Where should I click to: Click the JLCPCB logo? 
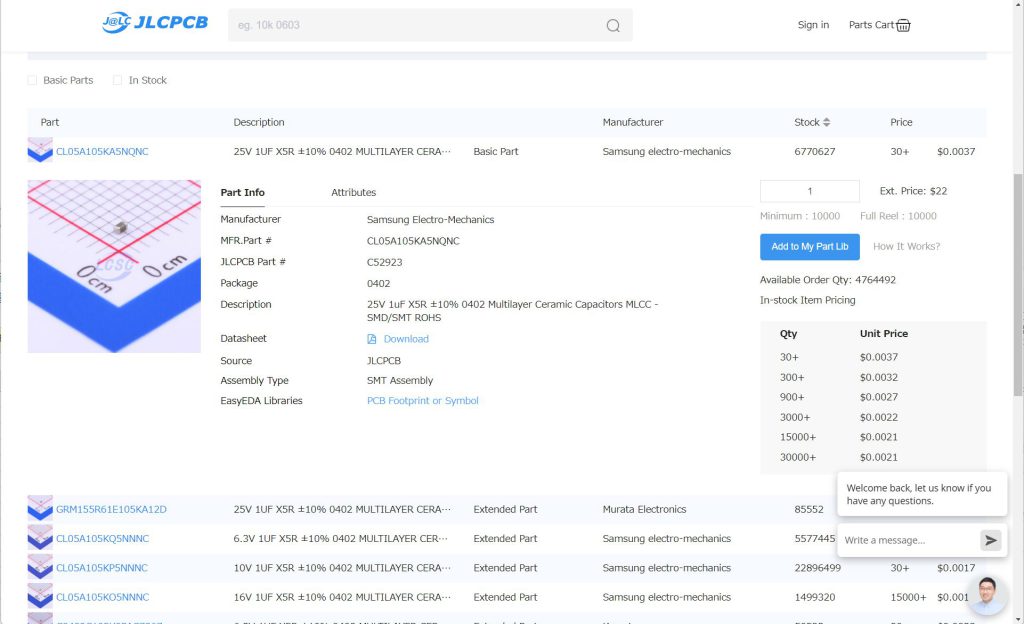[155, 23]
